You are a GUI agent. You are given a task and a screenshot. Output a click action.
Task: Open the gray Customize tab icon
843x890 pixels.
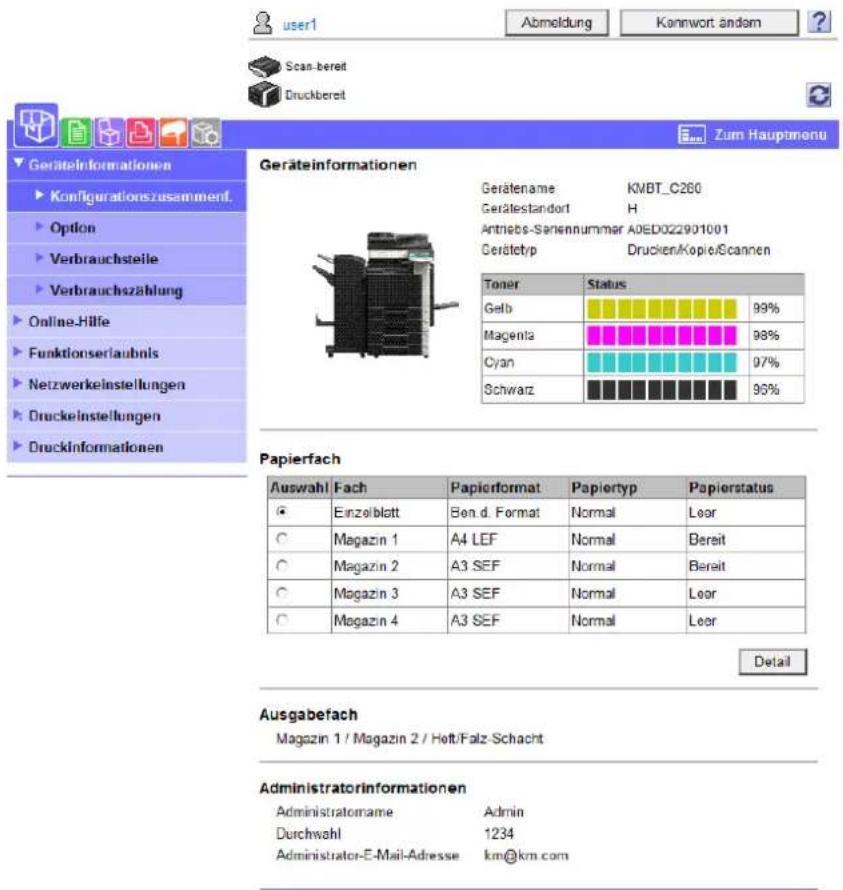point(205,133)
